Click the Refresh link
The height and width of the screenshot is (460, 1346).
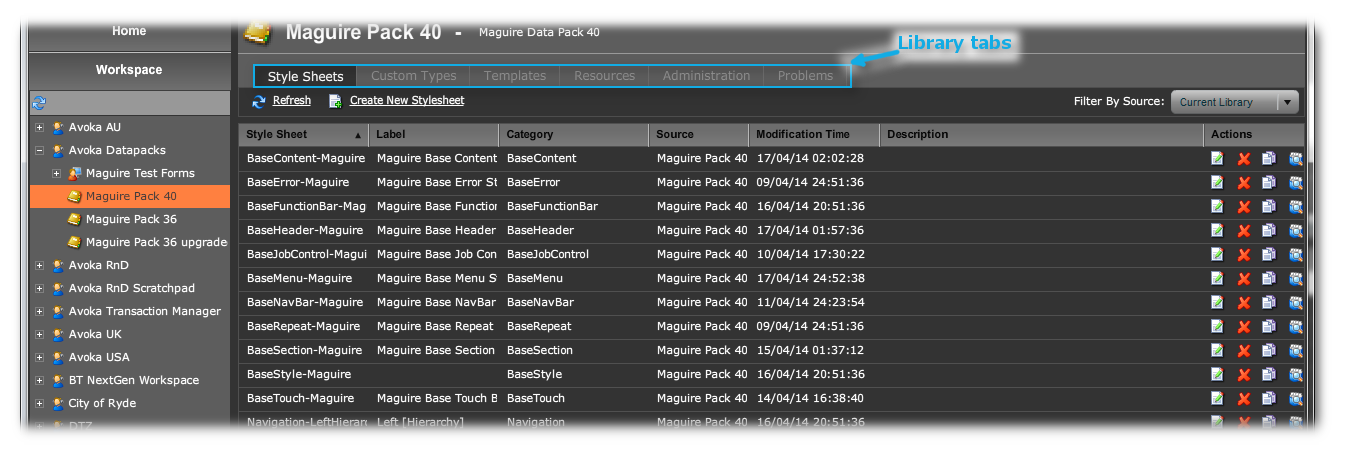pos(292,101)
